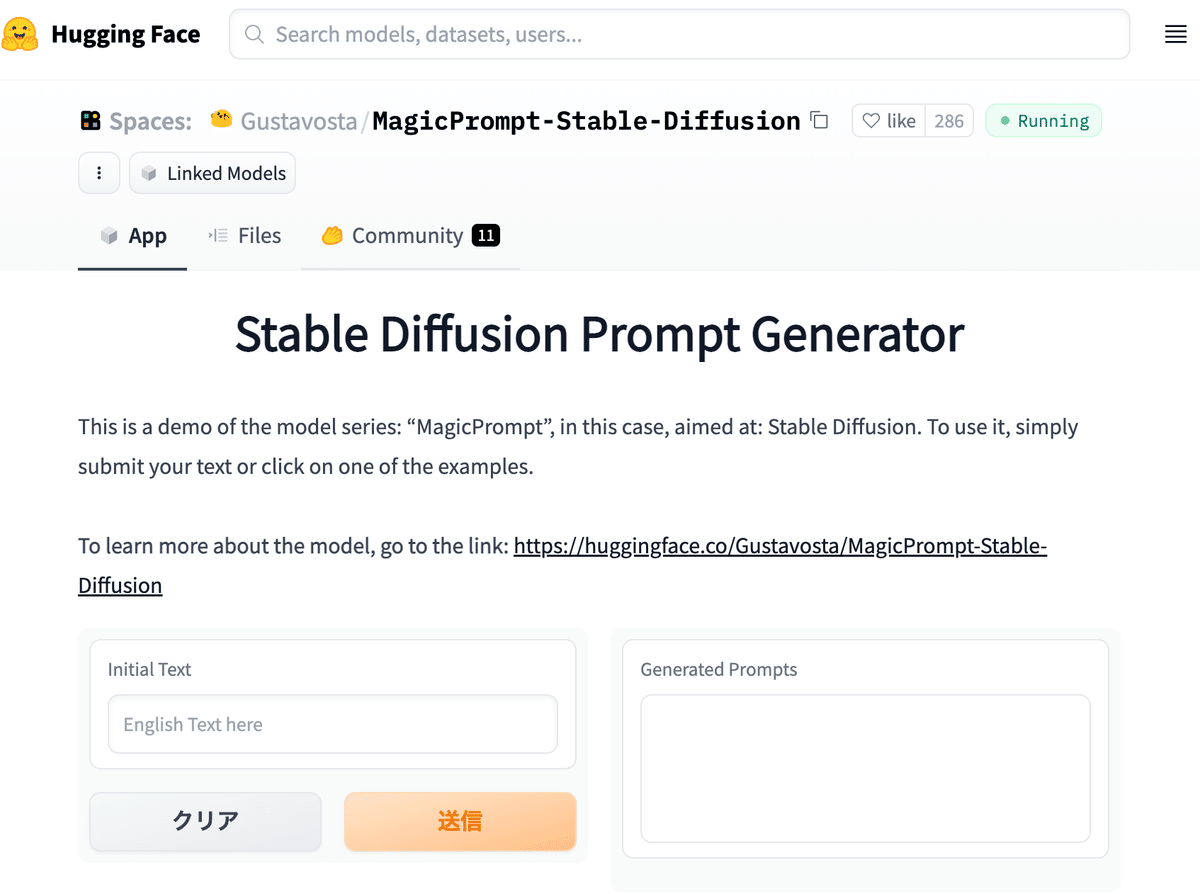This screenshot has width=1200, height=894.
Task: Click the clapping hands Community icon
Action: tap(332, 235)
